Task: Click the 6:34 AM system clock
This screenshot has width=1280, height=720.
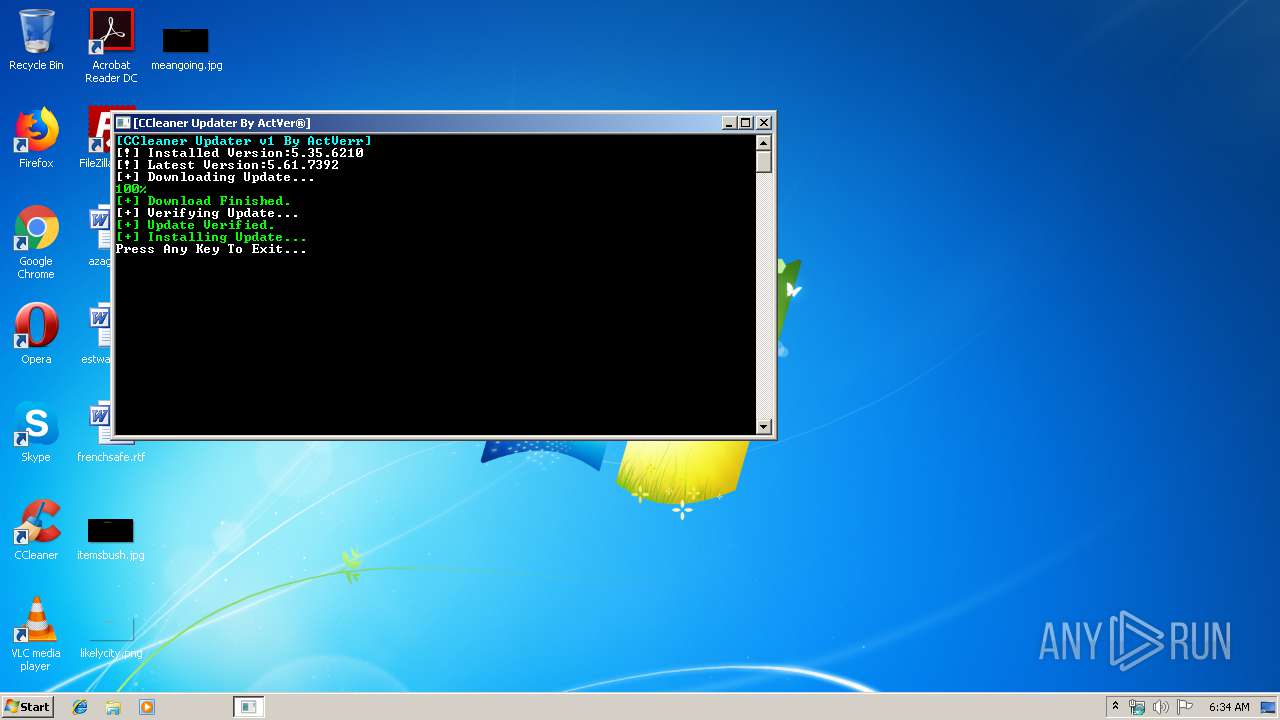Action: pyautogui.click(x=1229, y=707)
